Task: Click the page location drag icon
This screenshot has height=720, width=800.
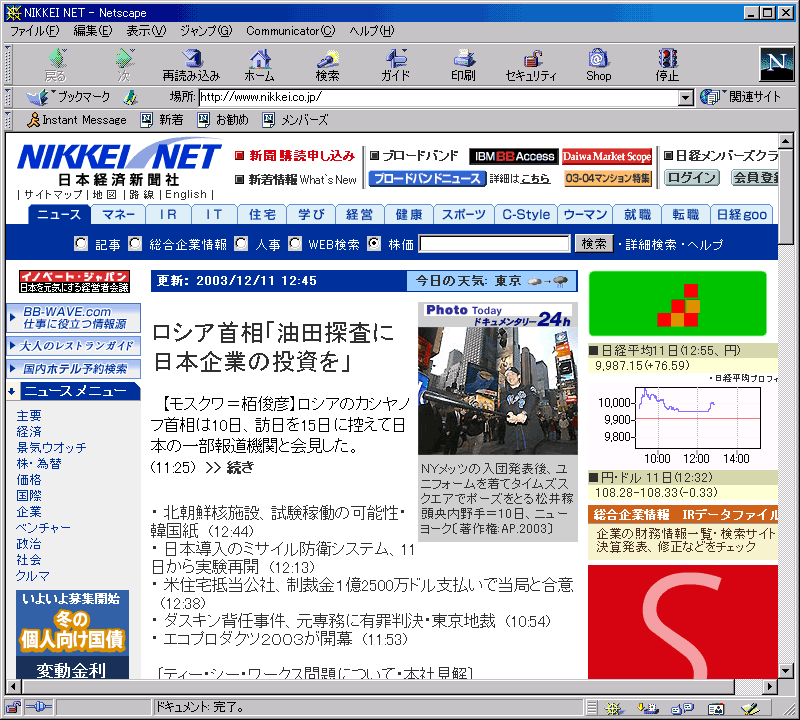Action: point(131,97)
